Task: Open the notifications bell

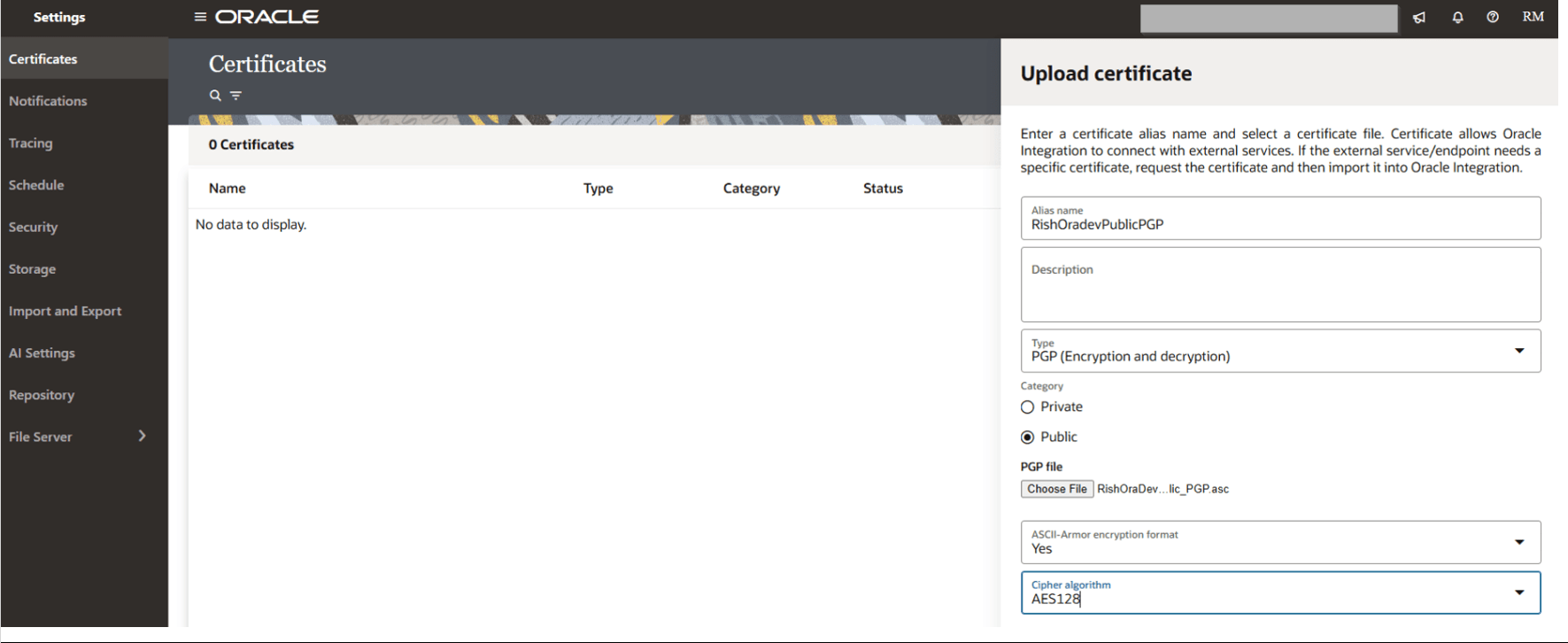Action: [1457, 18]
